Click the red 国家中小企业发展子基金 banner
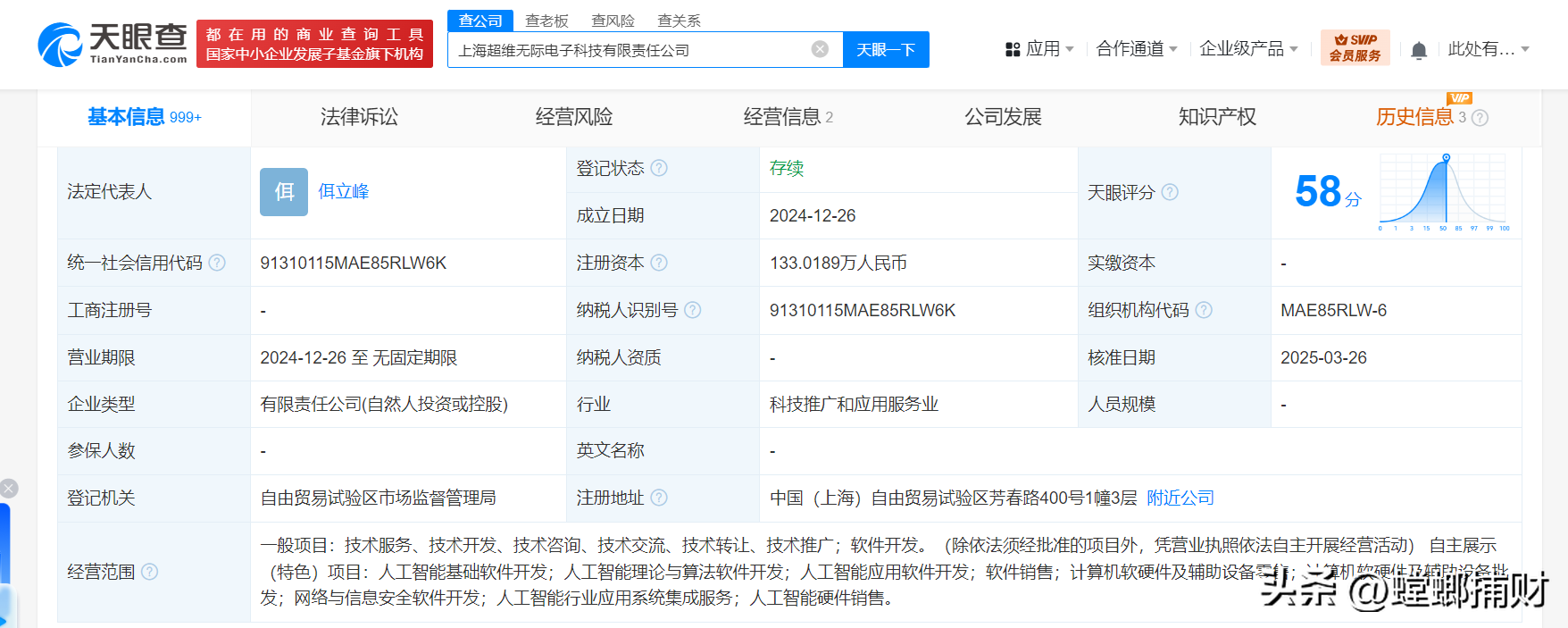Screen dimensions: 1568x628 click(x=314, y=44)
